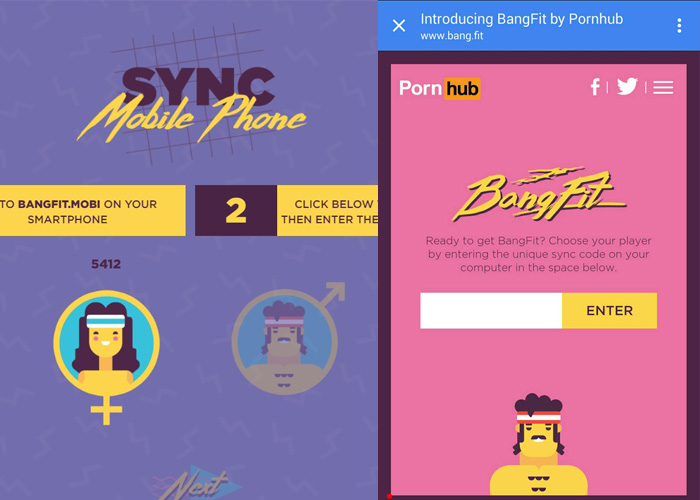The image size is (700, 500).
Task: Click the BangFit script logo
Action: tap(539, 195)
